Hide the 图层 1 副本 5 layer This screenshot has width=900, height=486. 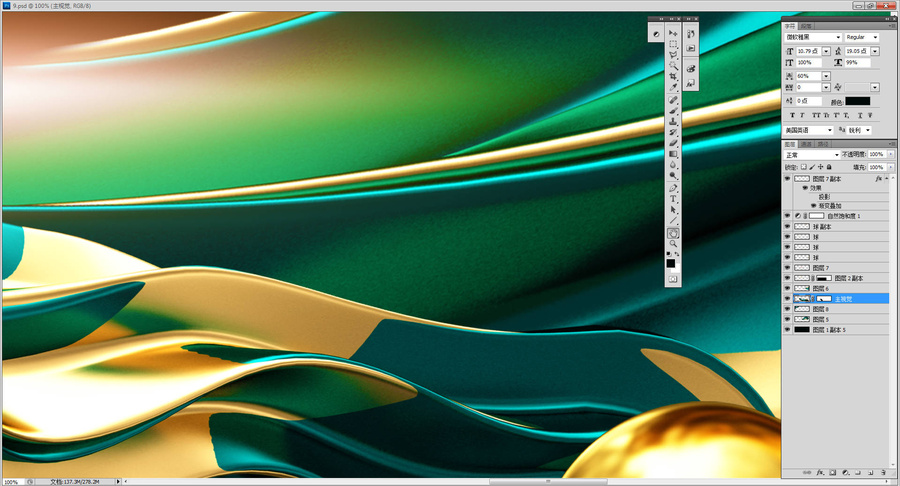pos(788,330)
